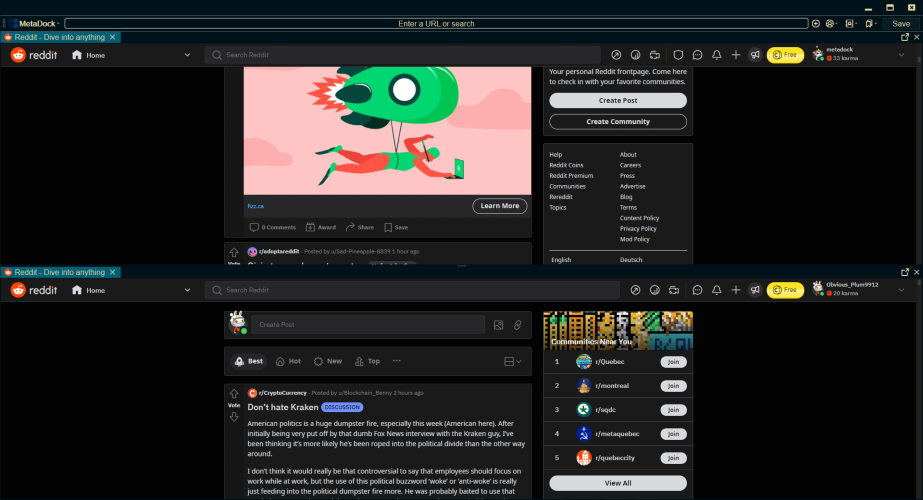Join r/quebeccity community

[673, 458]
